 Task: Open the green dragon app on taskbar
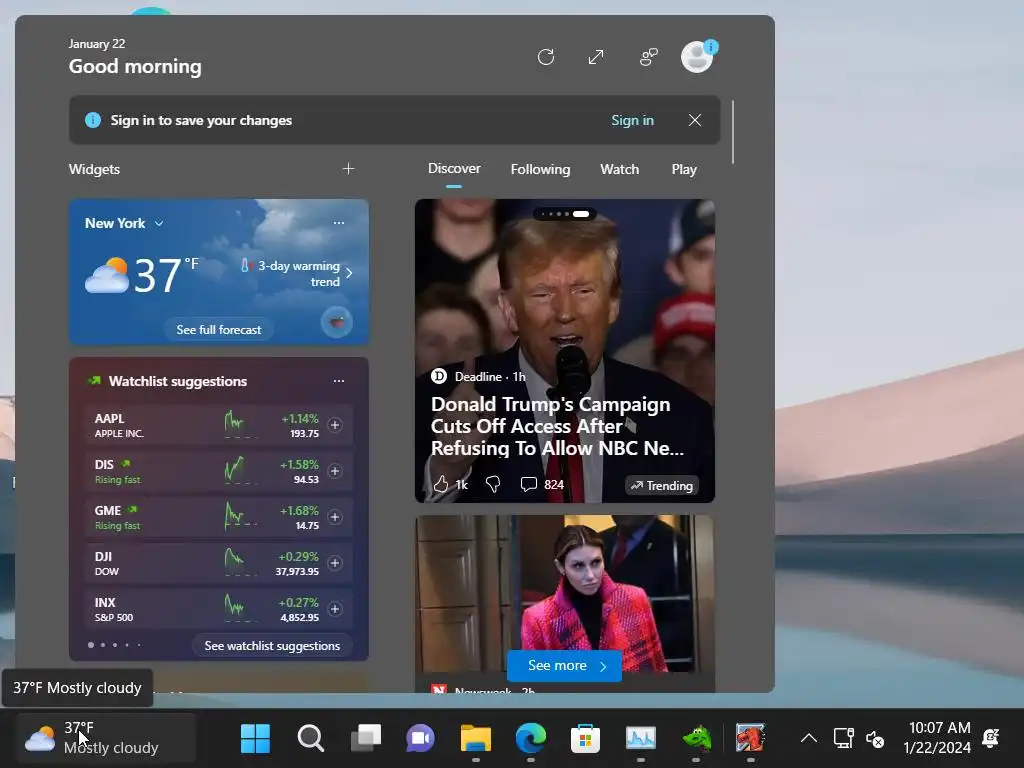click(x=696, y=739)
